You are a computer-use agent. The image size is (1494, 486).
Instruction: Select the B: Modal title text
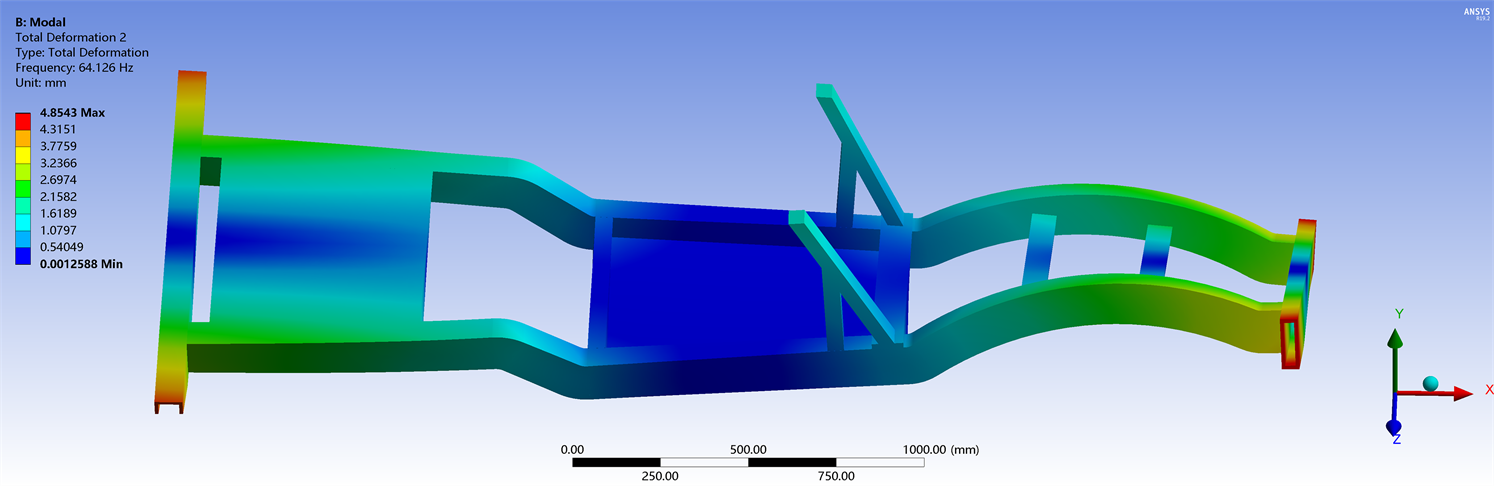(x=40, y=22)
